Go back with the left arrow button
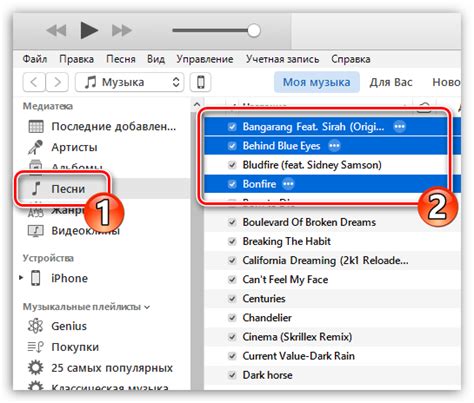The width and height of the screenshot is (474, 403). point(34,82)
